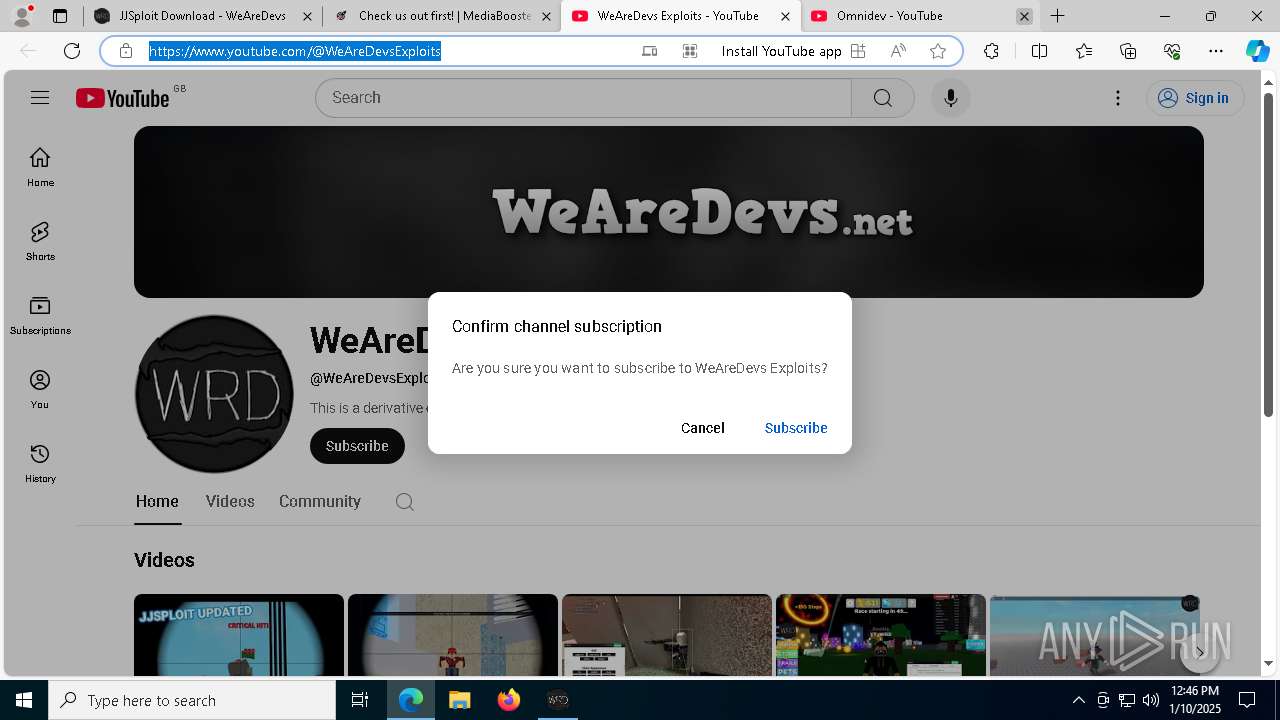This screenshot has height=720, width=1280.
Task: Open the tab actions menu icon
Action: (x=60, y=16)
